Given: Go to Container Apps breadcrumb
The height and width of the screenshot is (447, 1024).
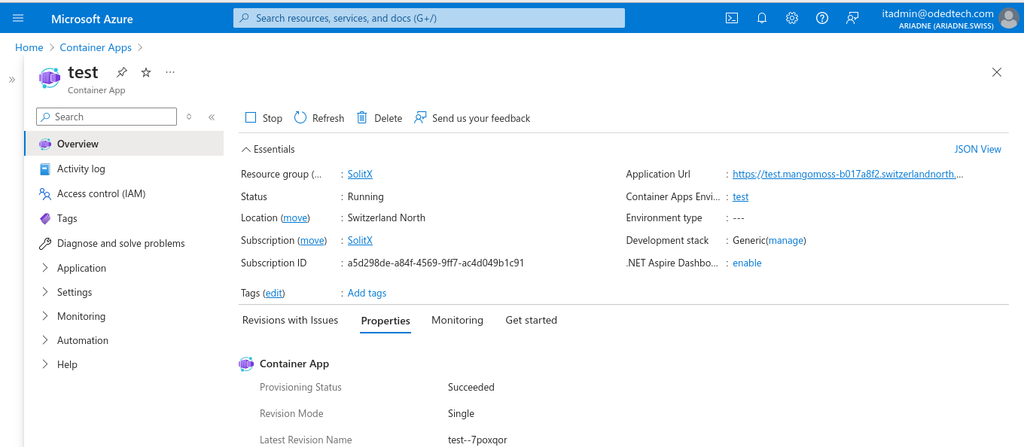Looking at the screenshot, I should pyautogui.click(x=95, y=48).
